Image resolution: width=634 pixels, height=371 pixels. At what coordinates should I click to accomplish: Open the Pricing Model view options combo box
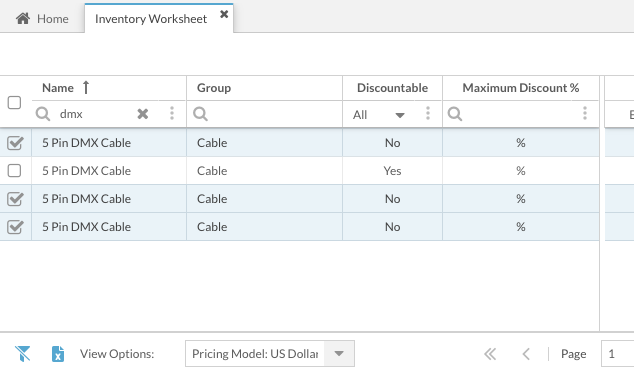(270, 354)
